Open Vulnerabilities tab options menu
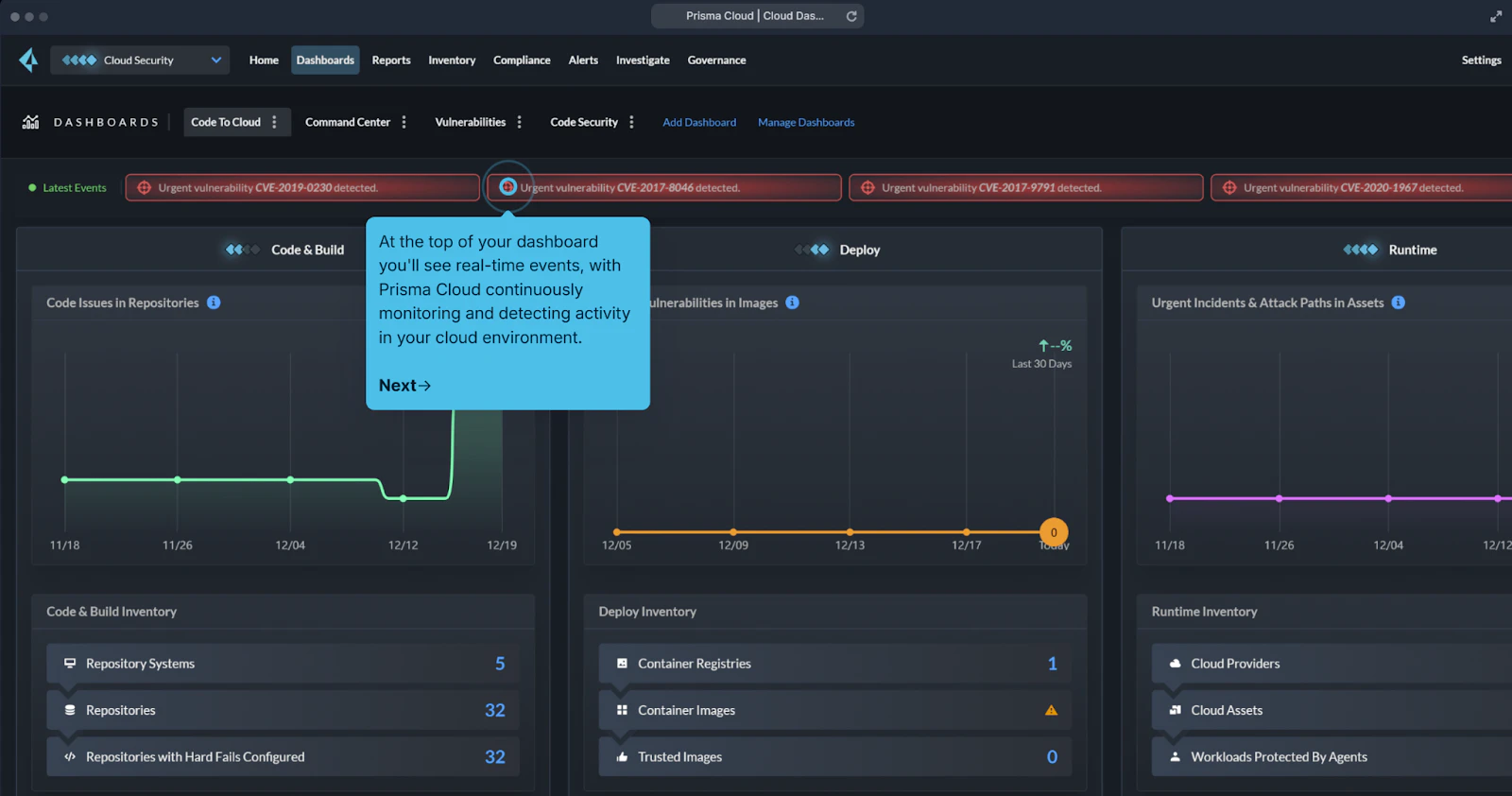The width and height of the screenshot is (1512, 796). pos(520,122)
